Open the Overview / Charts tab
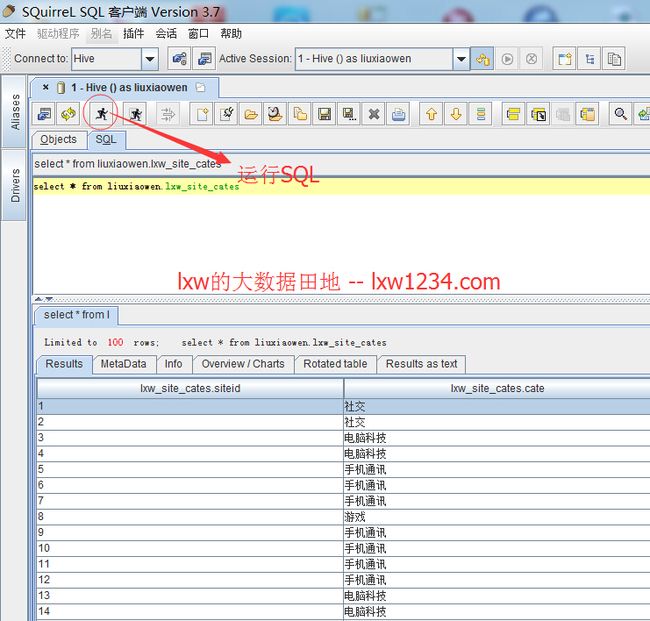 (243, 364)
